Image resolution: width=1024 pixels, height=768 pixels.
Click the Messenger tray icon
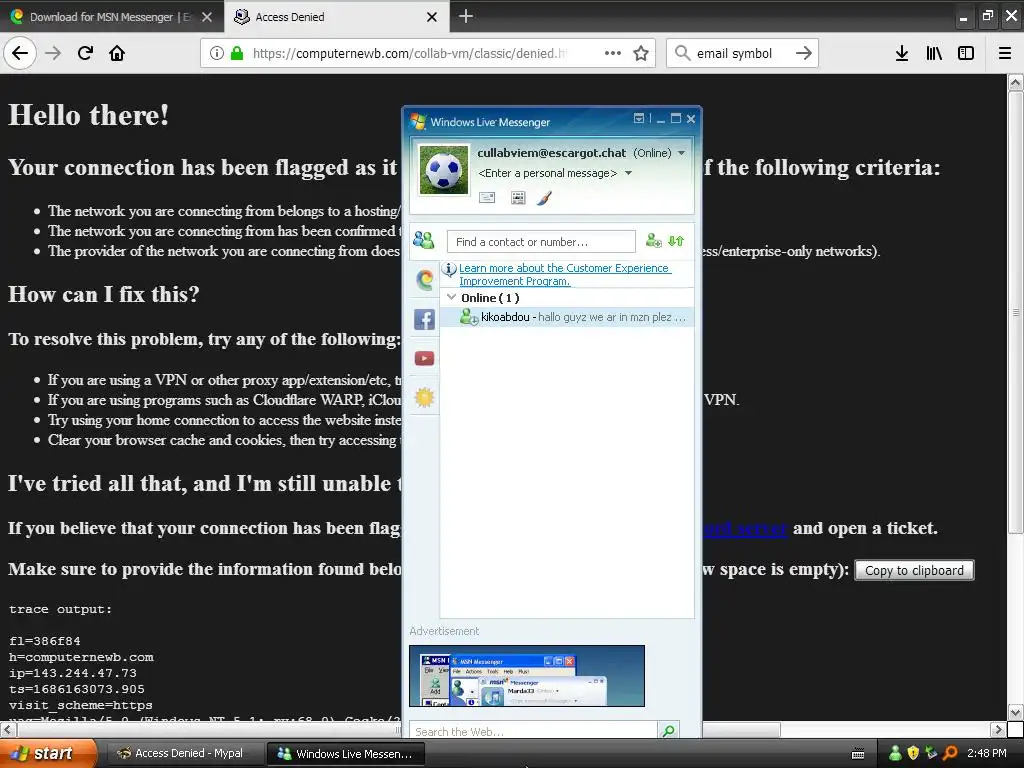click(x=895, y=753)
